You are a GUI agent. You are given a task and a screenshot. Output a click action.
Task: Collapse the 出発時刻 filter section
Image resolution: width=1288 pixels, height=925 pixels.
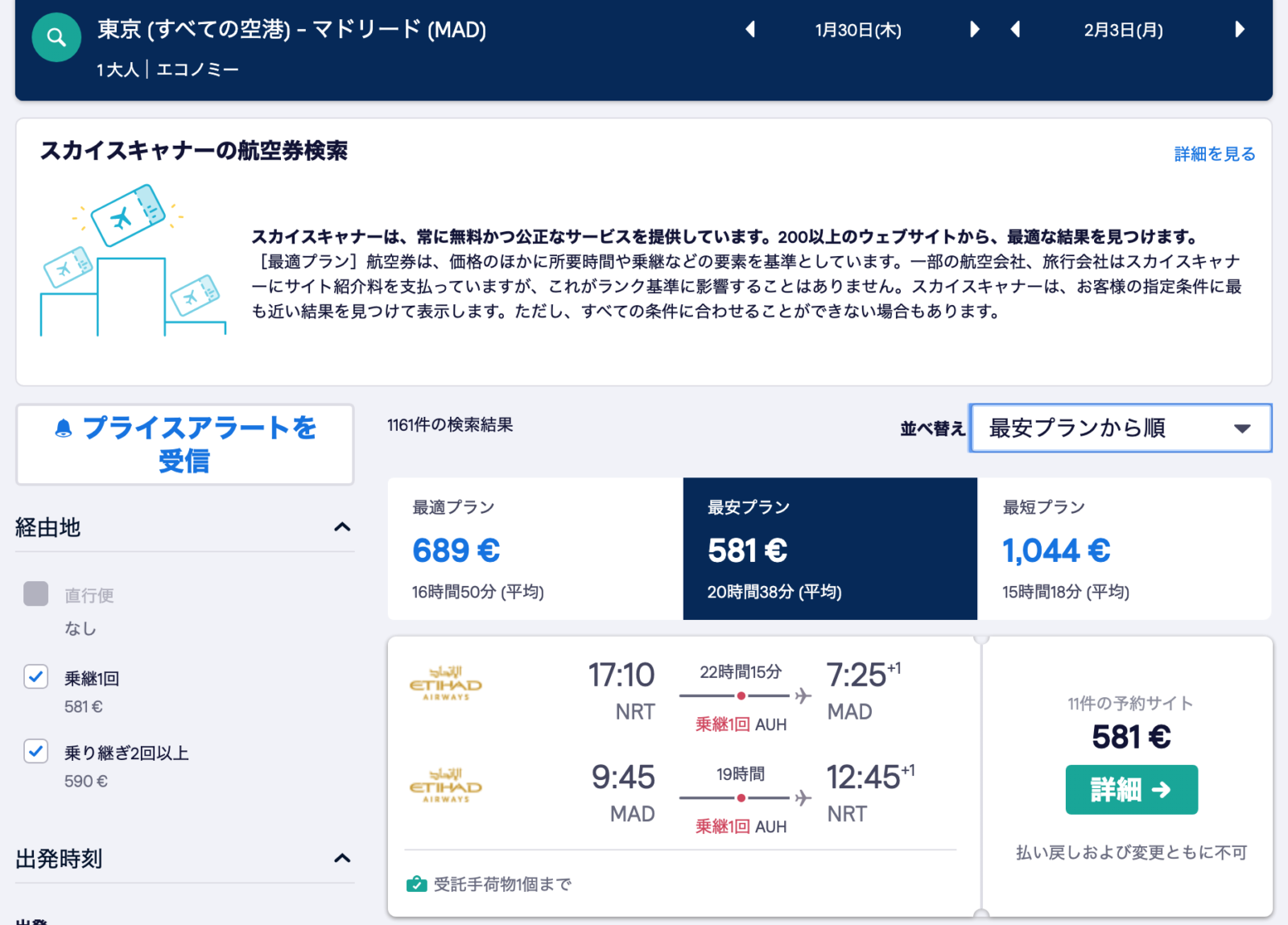pyautogui.click(x=342, y=858)
